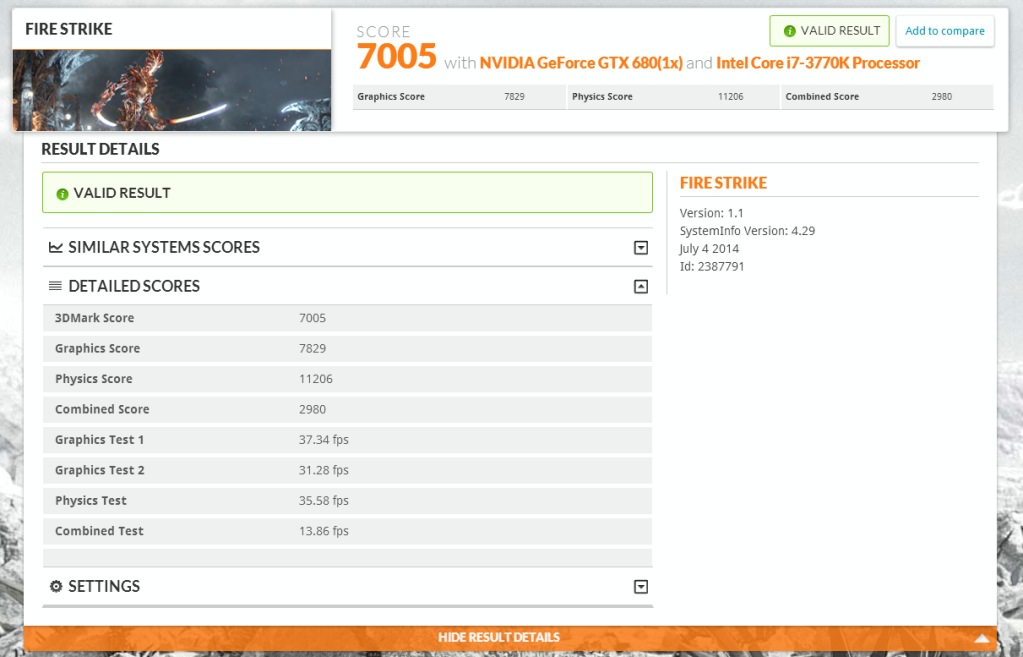The image size is (1023, 657).
Task: Select the 3DMark Score row
Action: pos(347,318)
